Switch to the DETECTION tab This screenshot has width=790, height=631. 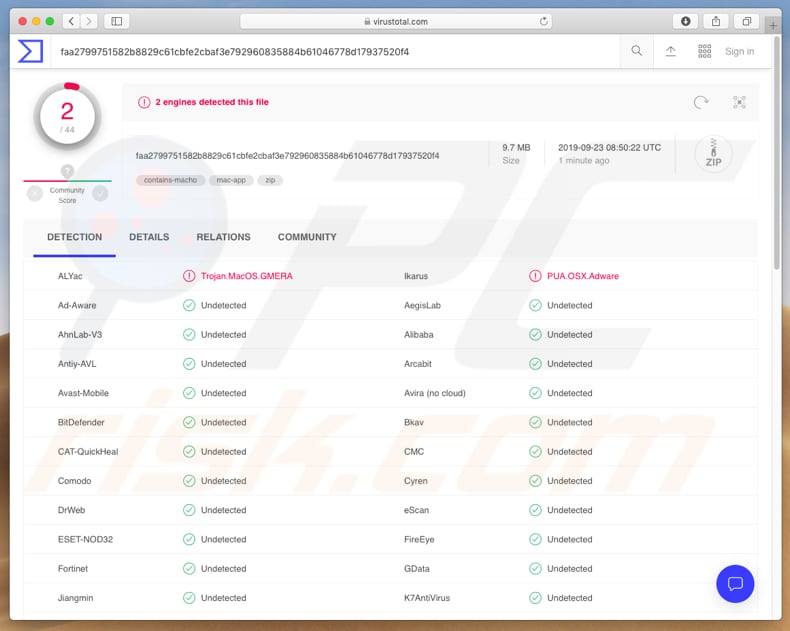tap(75, 237)
